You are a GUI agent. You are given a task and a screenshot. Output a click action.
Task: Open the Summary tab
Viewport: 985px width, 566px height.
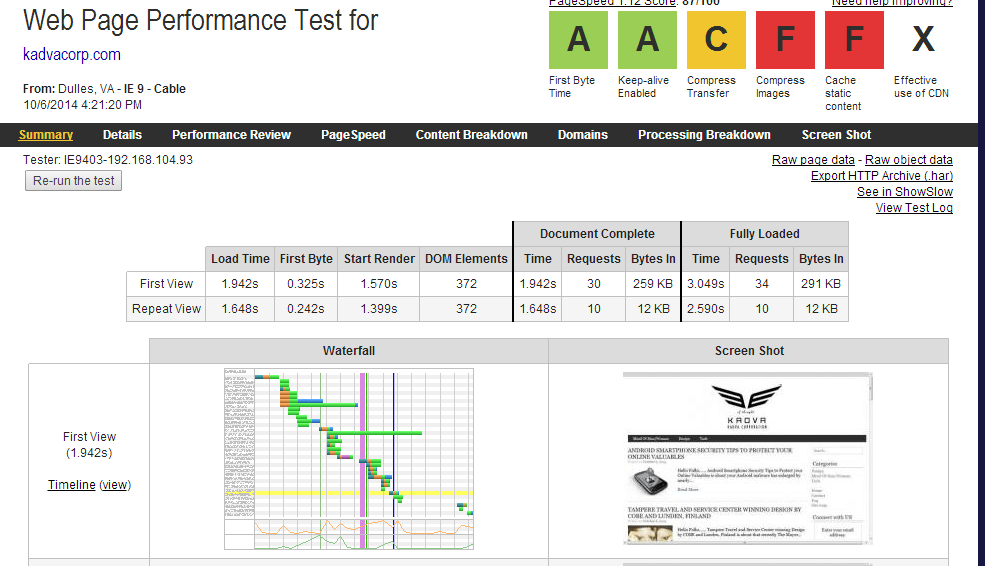[46, 134]
